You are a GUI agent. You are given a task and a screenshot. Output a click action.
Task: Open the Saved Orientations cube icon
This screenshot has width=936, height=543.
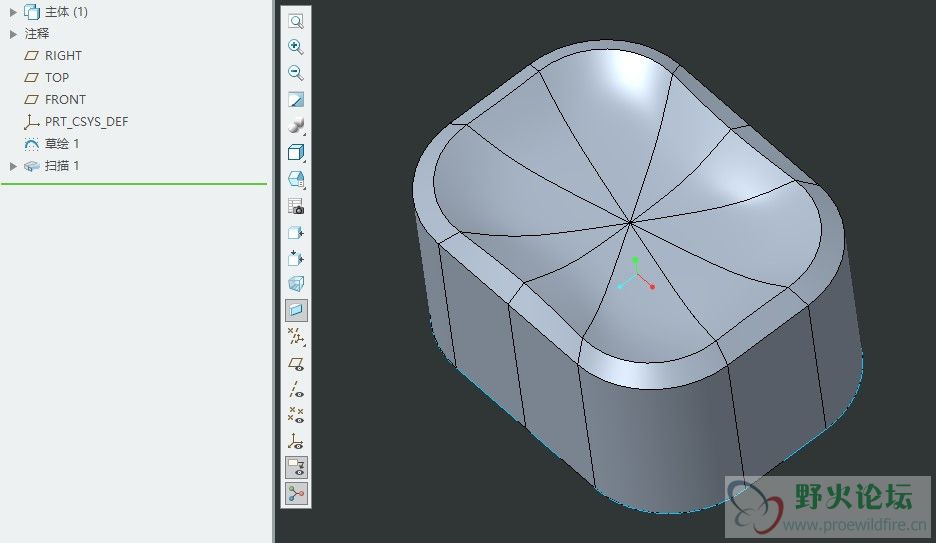(x=296, y=179)
